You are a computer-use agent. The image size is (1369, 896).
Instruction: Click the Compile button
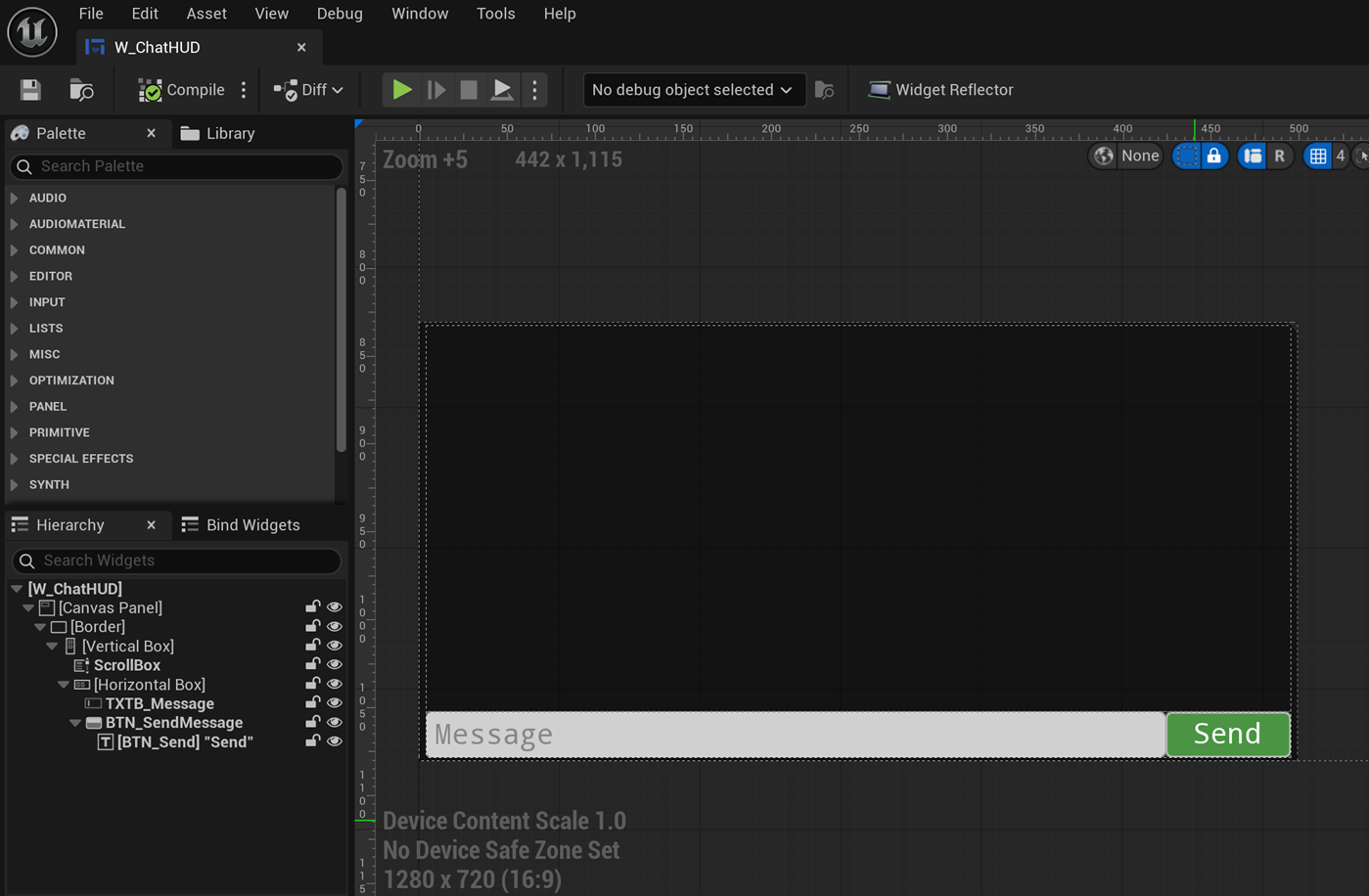[182, 90]
